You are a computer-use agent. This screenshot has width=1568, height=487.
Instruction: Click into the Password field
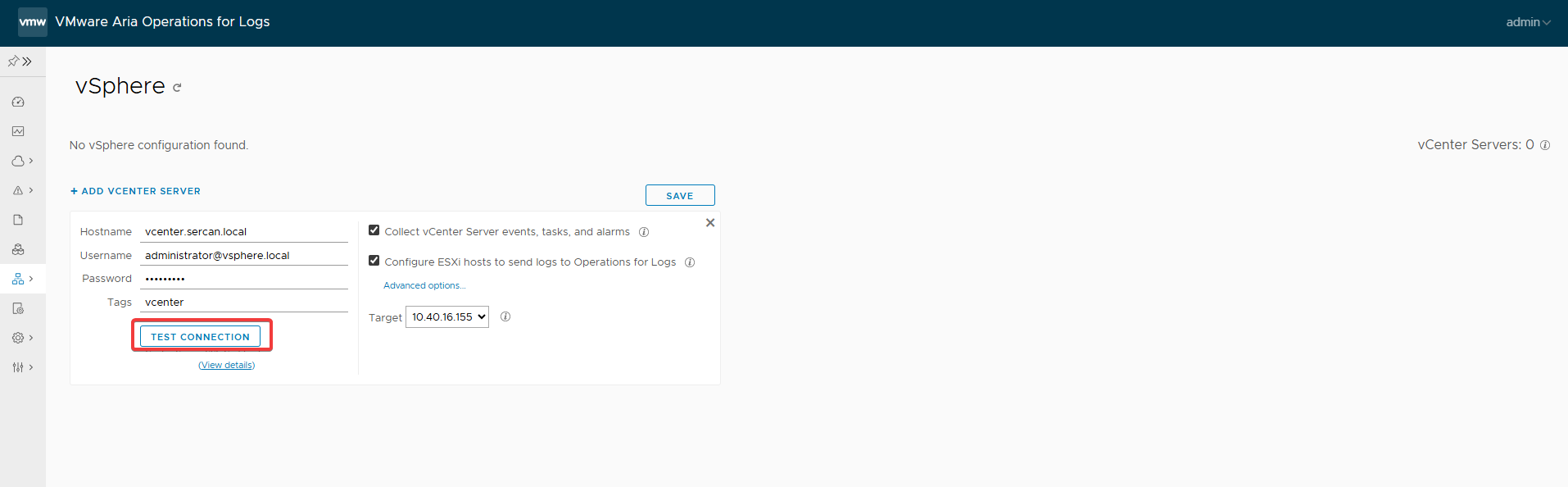pyautogui.click(x=244, y=279)
